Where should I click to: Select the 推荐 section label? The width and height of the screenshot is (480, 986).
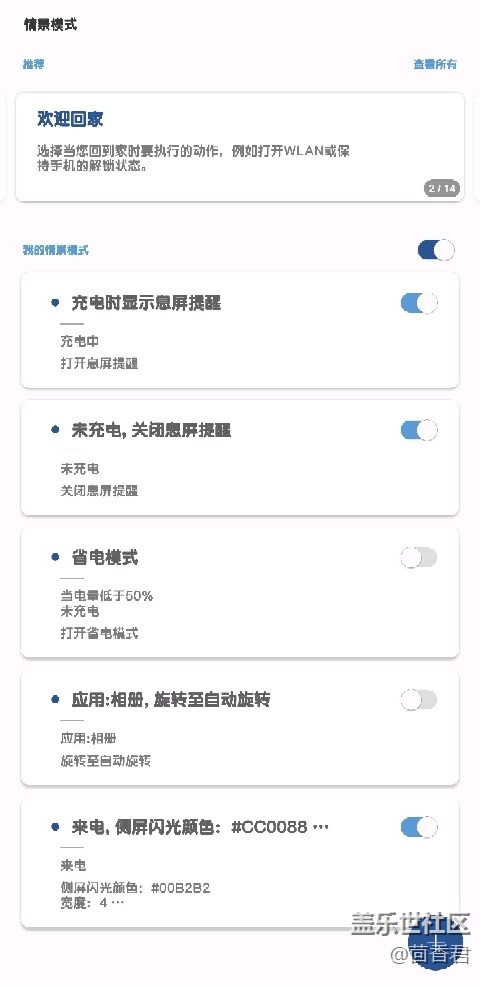point(33,64)
